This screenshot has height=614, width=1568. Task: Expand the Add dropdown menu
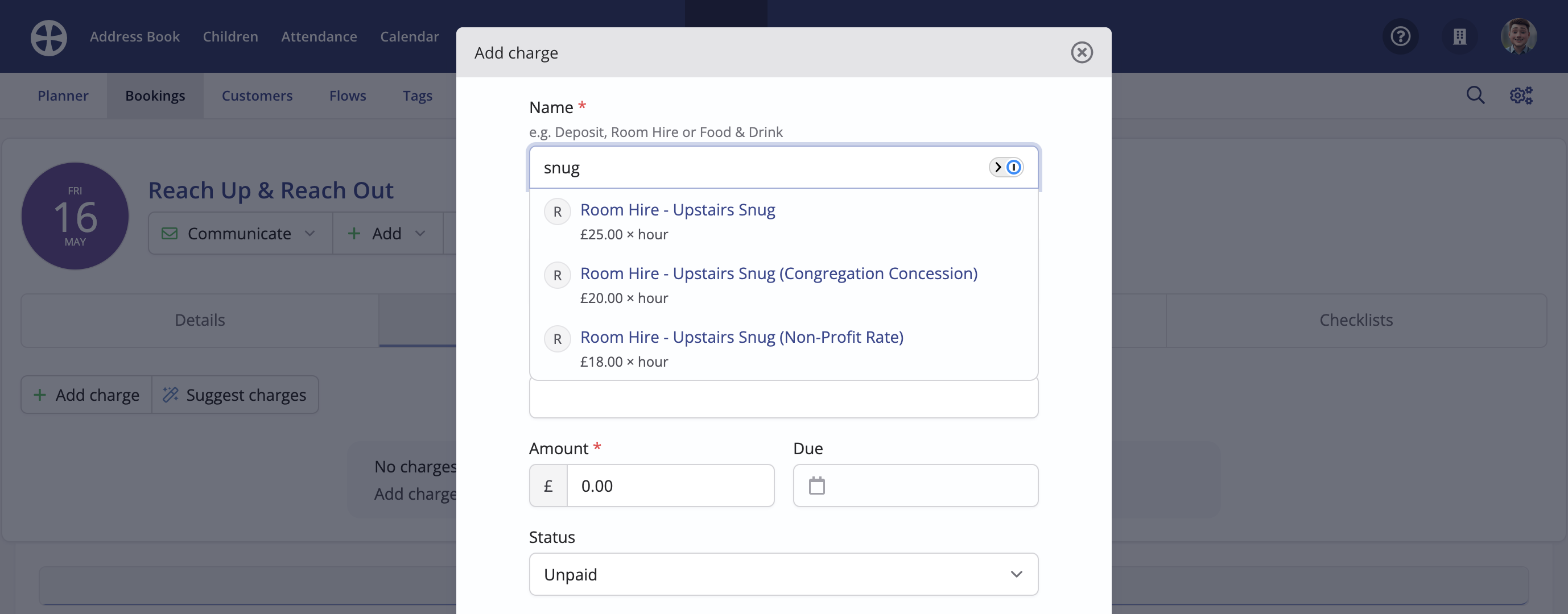pos(387,234)
